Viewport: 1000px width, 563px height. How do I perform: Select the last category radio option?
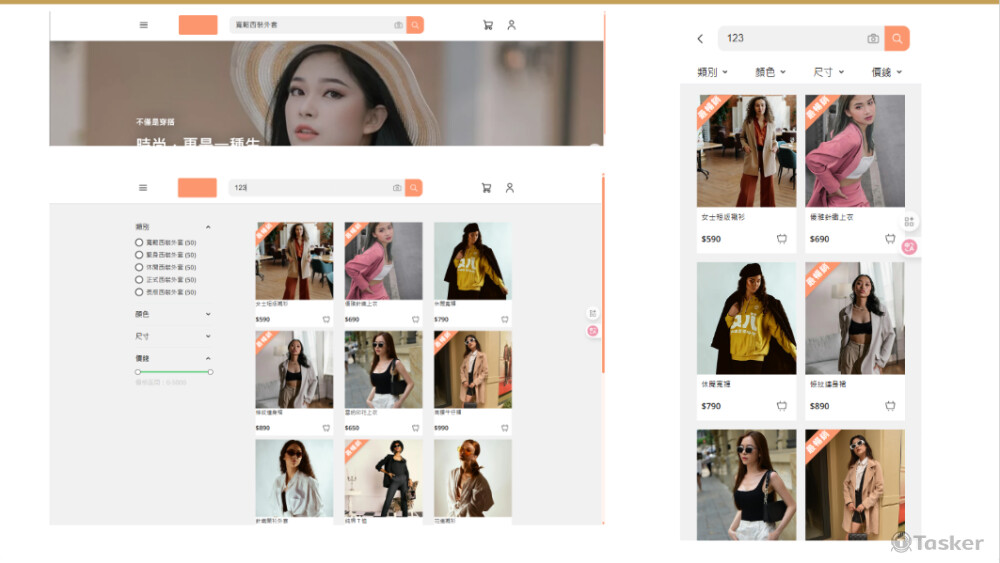139,293
